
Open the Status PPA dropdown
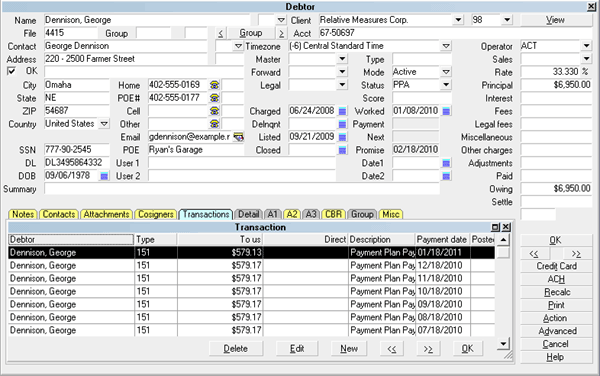pos(446,85)
